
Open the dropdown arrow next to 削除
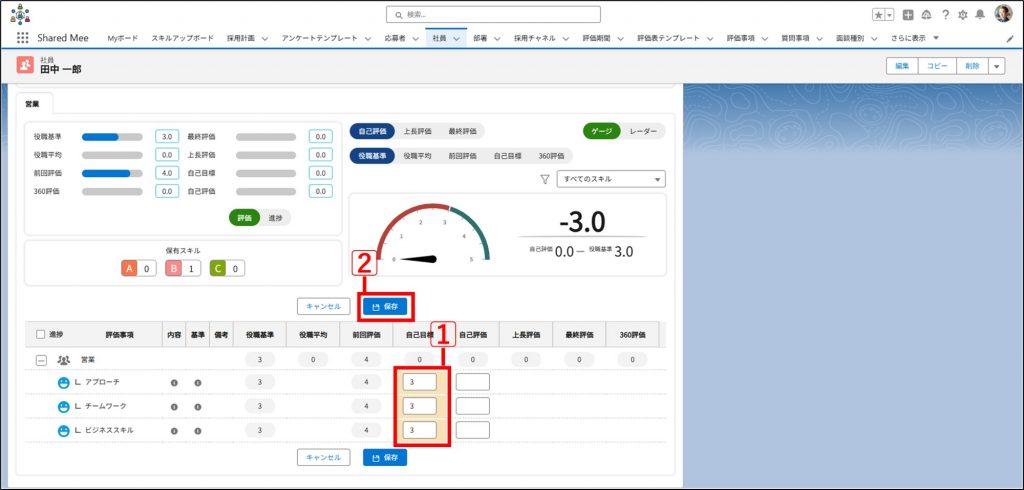click(x=997, y=66)
